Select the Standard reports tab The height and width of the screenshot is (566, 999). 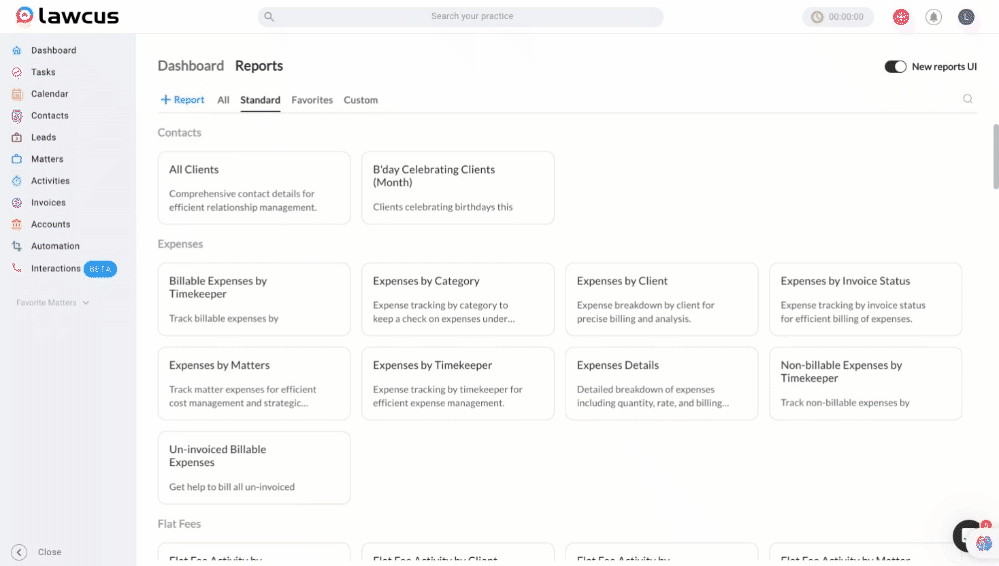260,100
